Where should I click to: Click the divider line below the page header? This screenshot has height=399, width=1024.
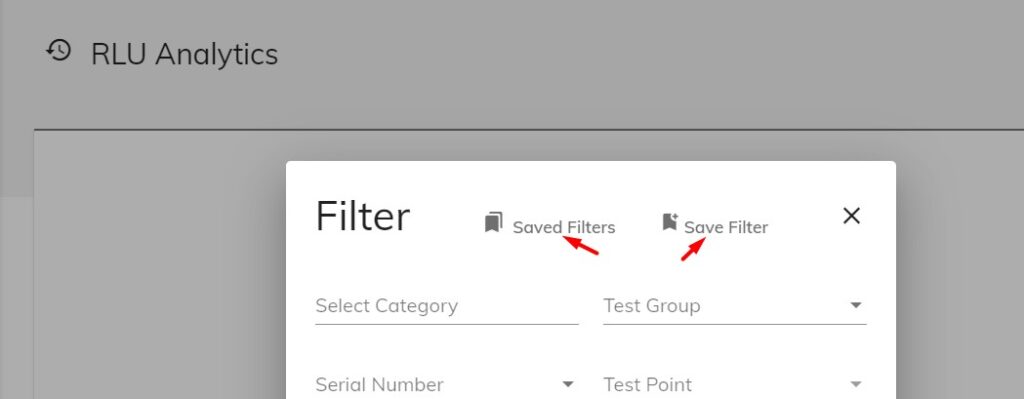pyautogui.click(x=529, y=130)
